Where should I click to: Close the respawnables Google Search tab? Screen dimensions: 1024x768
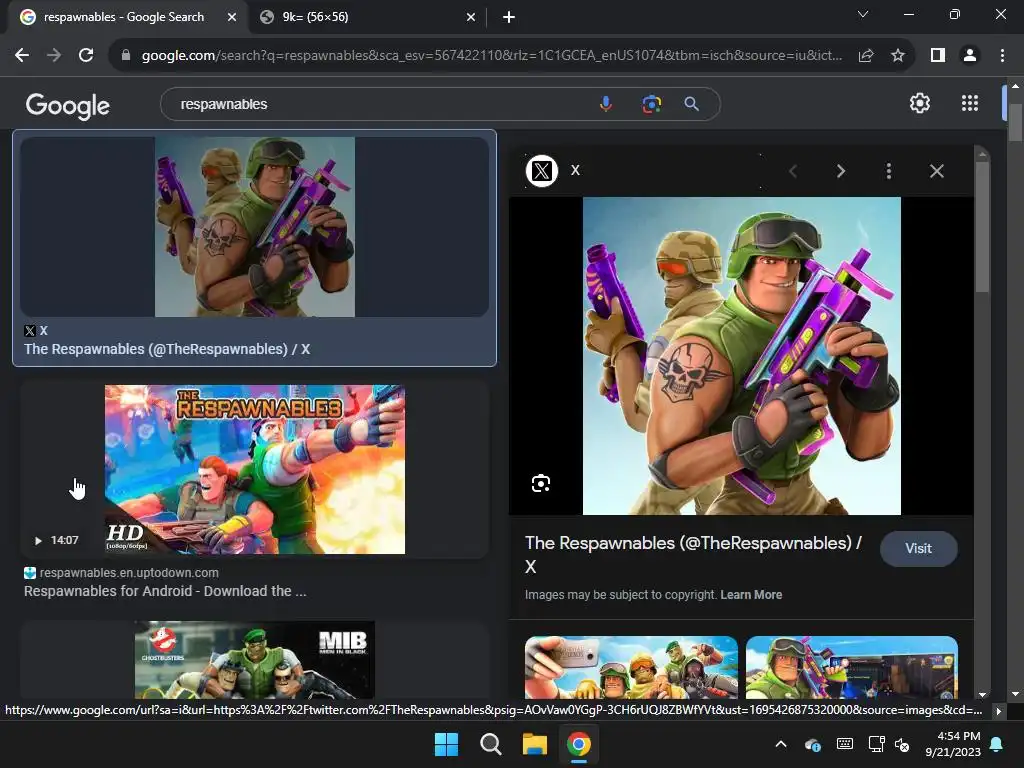(x=232, y=17)
